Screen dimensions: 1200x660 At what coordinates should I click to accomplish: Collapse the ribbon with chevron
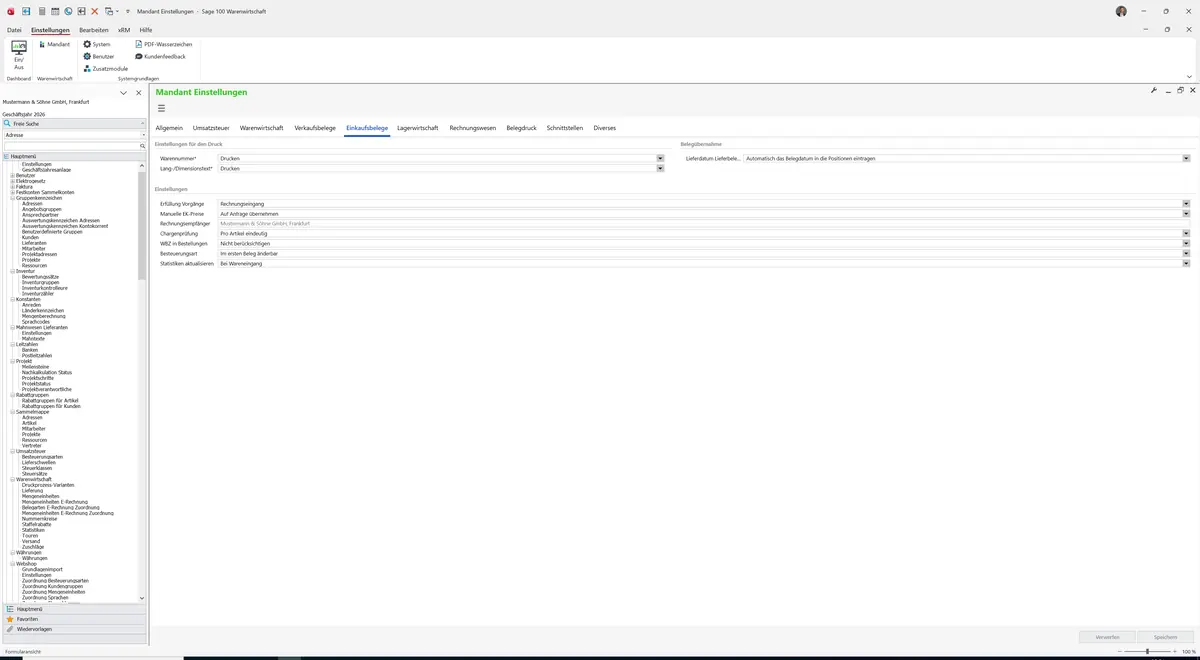click(x=1189, y=76)
